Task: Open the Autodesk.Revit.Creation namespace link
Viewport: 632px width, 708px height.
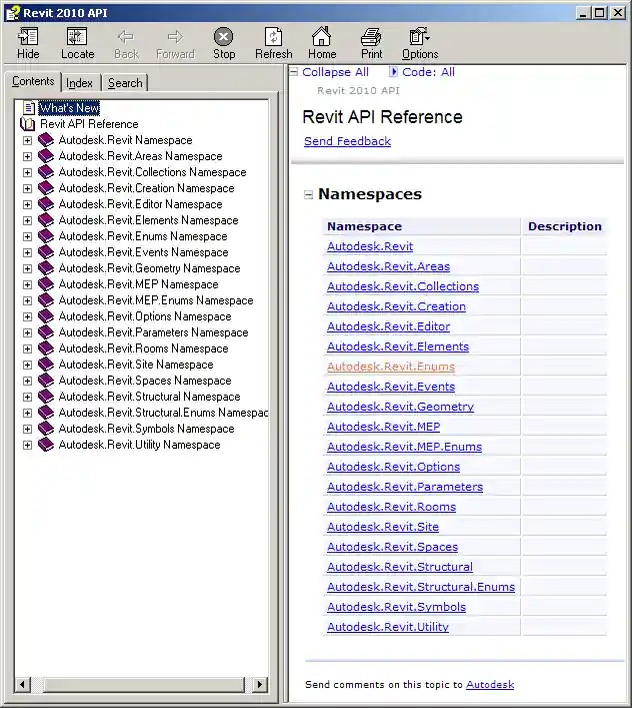Action: point(396,307)
